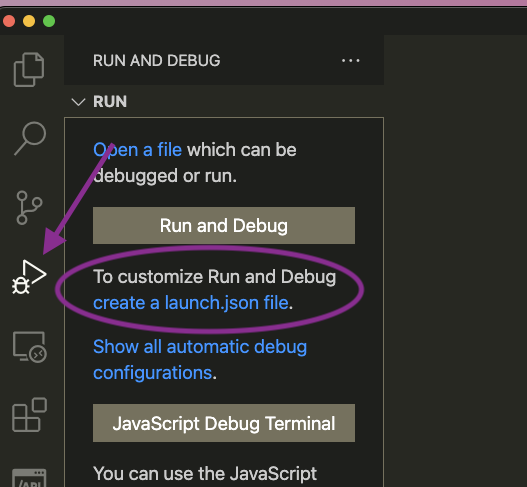
Task: Click 'create a launch.json file' link
Action: tap(191, 302)
